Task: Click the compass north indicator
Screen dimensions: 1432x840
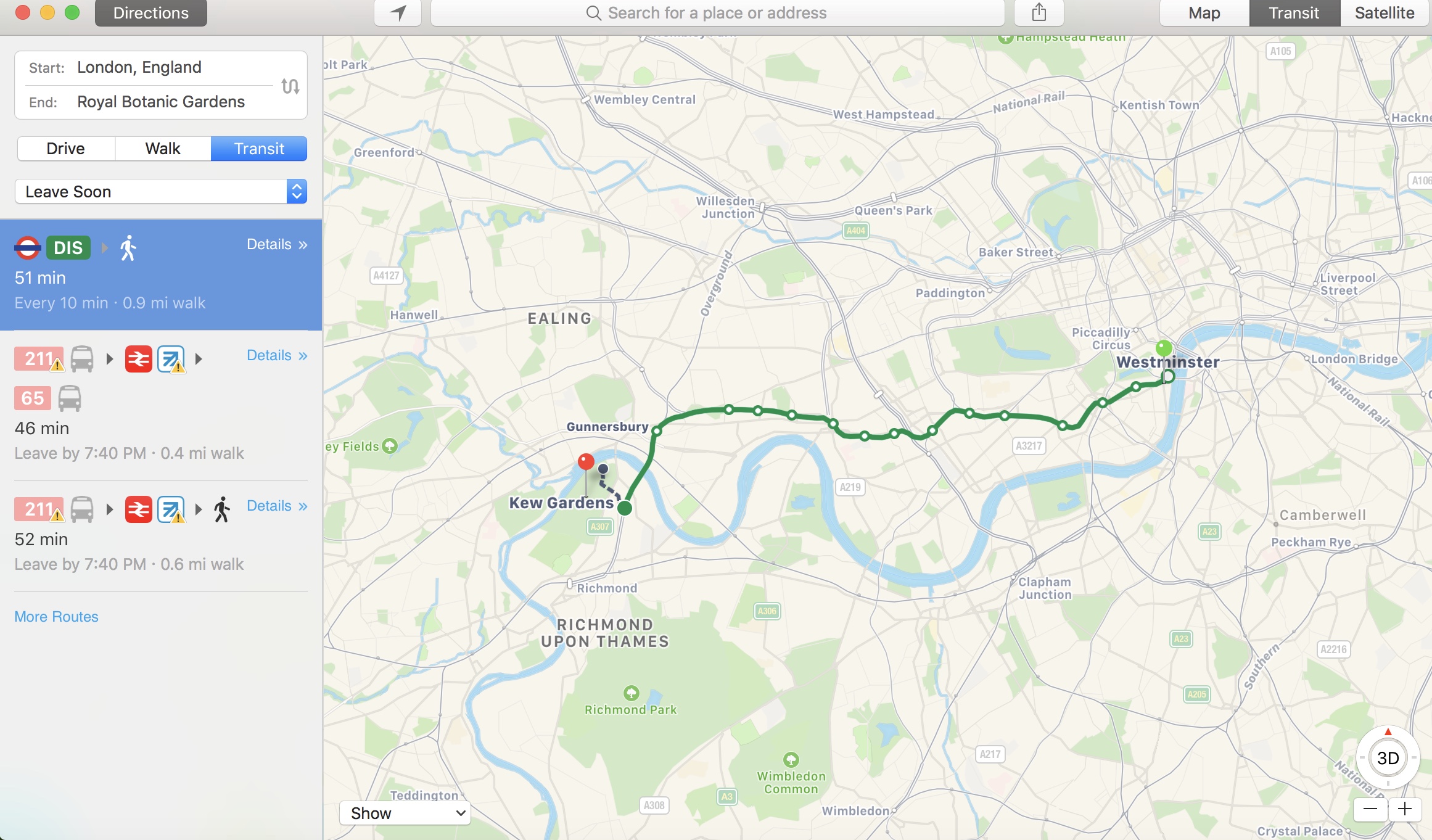Action: coord(1388,732)
